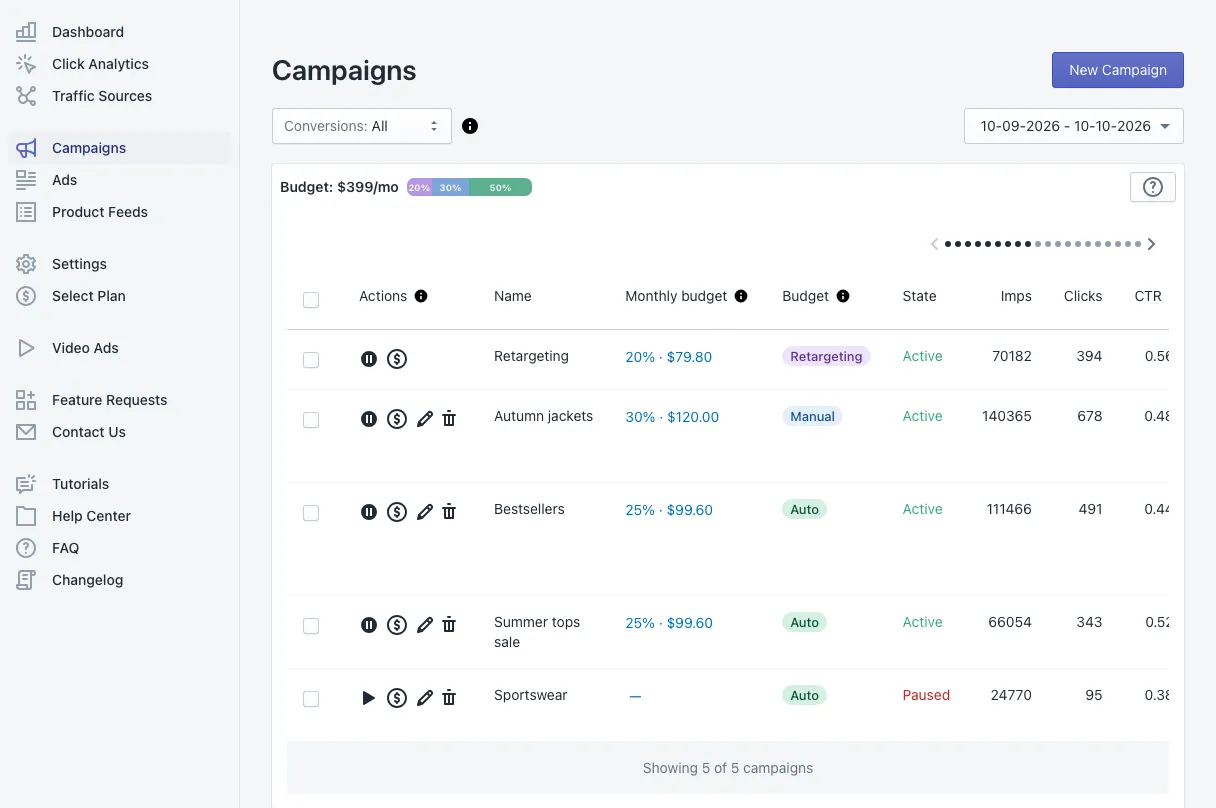Delete the Sportswear campaign

pyautogui.click(x=449, y=698)
